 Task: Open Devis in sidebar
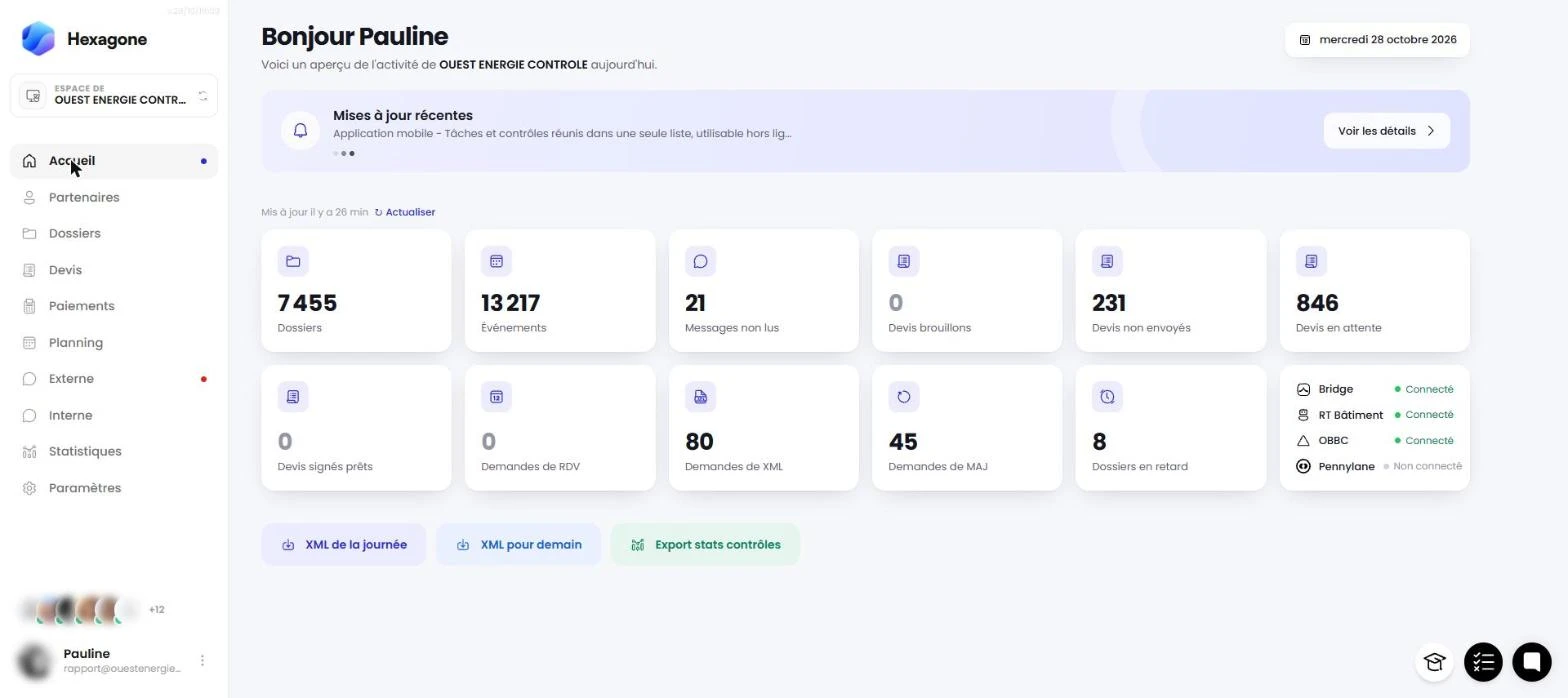click(x=114, y=270)
